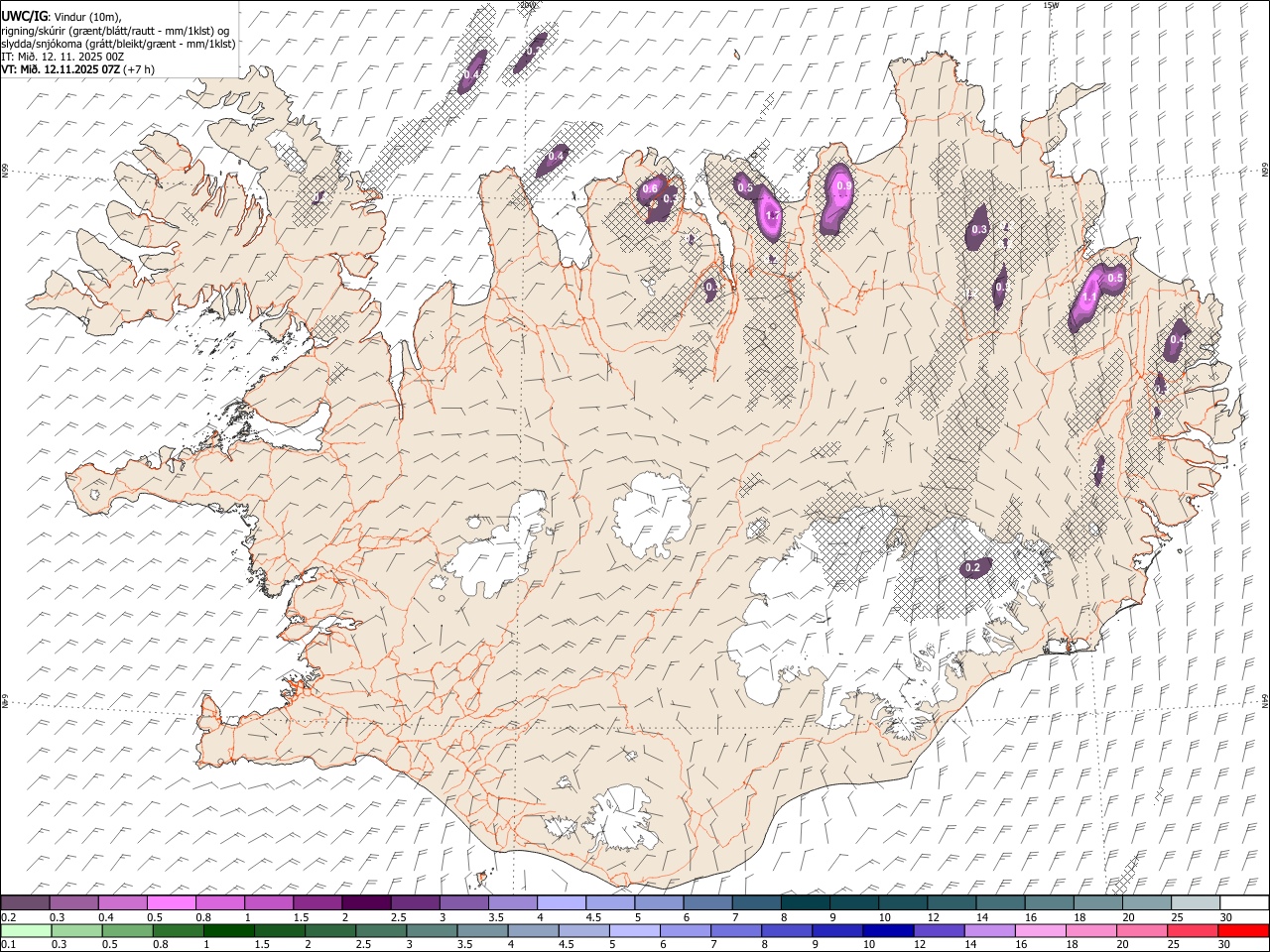The image size is (1270, 952).
Task: Click the palest green rain swatch at 0.1
Action: (27, 930)
